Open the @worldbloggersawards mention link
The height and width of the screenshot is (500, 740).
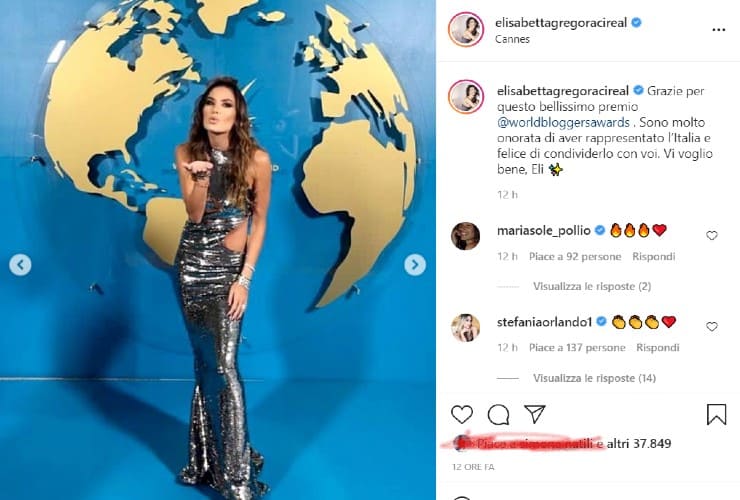[563, 122]
